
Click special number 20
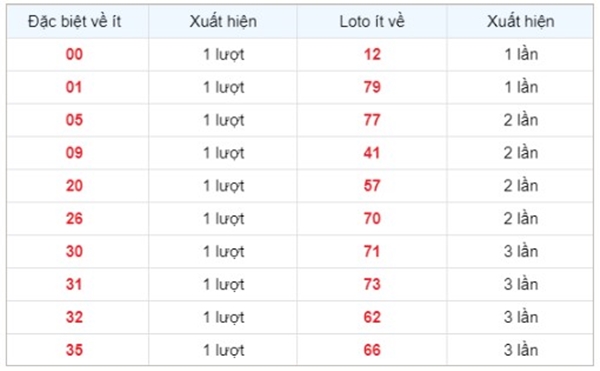[74, 186]
